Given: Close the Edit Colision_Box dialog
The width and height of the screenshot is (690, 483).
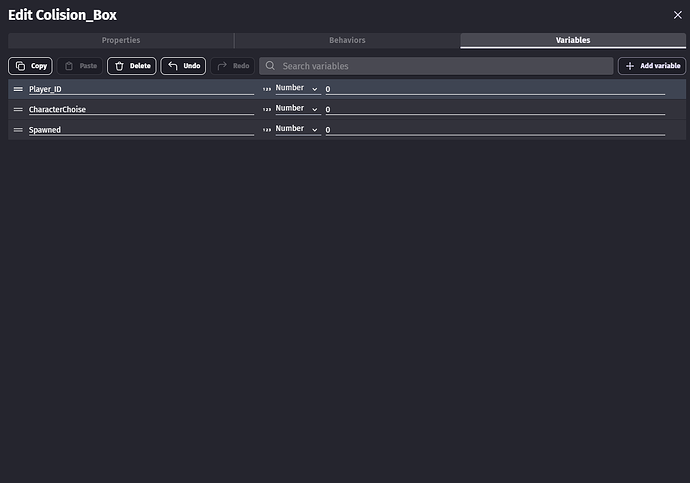Looking at the screenshot, I should [x=677, y=14].
